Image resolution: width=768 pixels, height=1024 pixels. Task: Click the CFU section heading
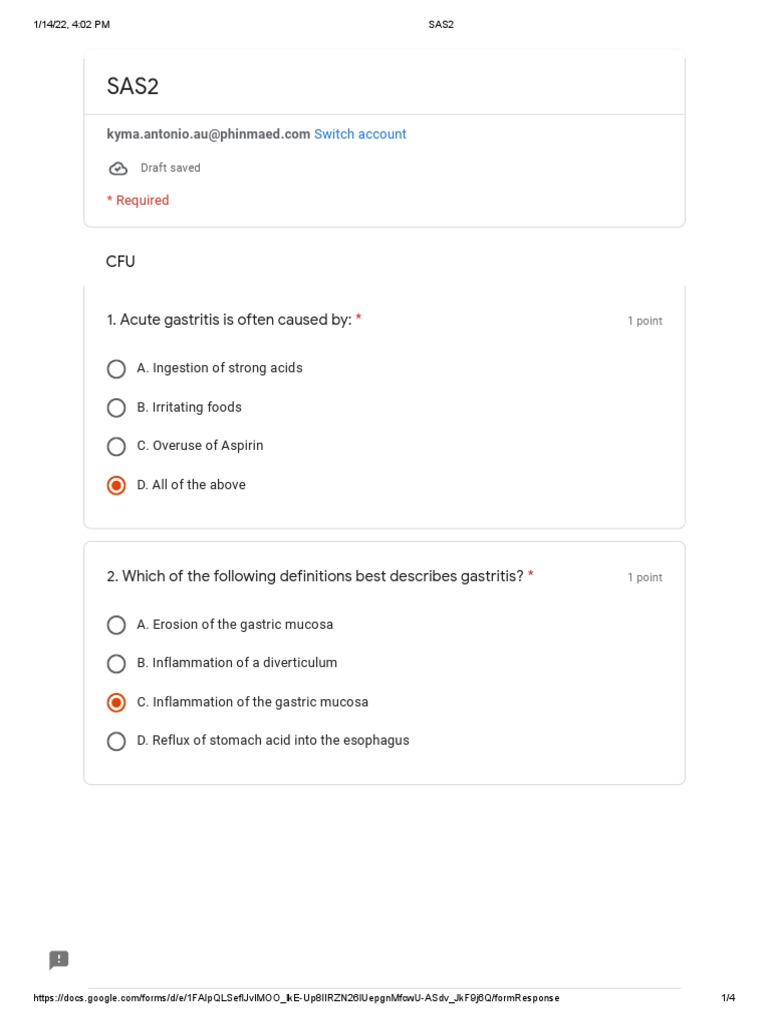120,262
